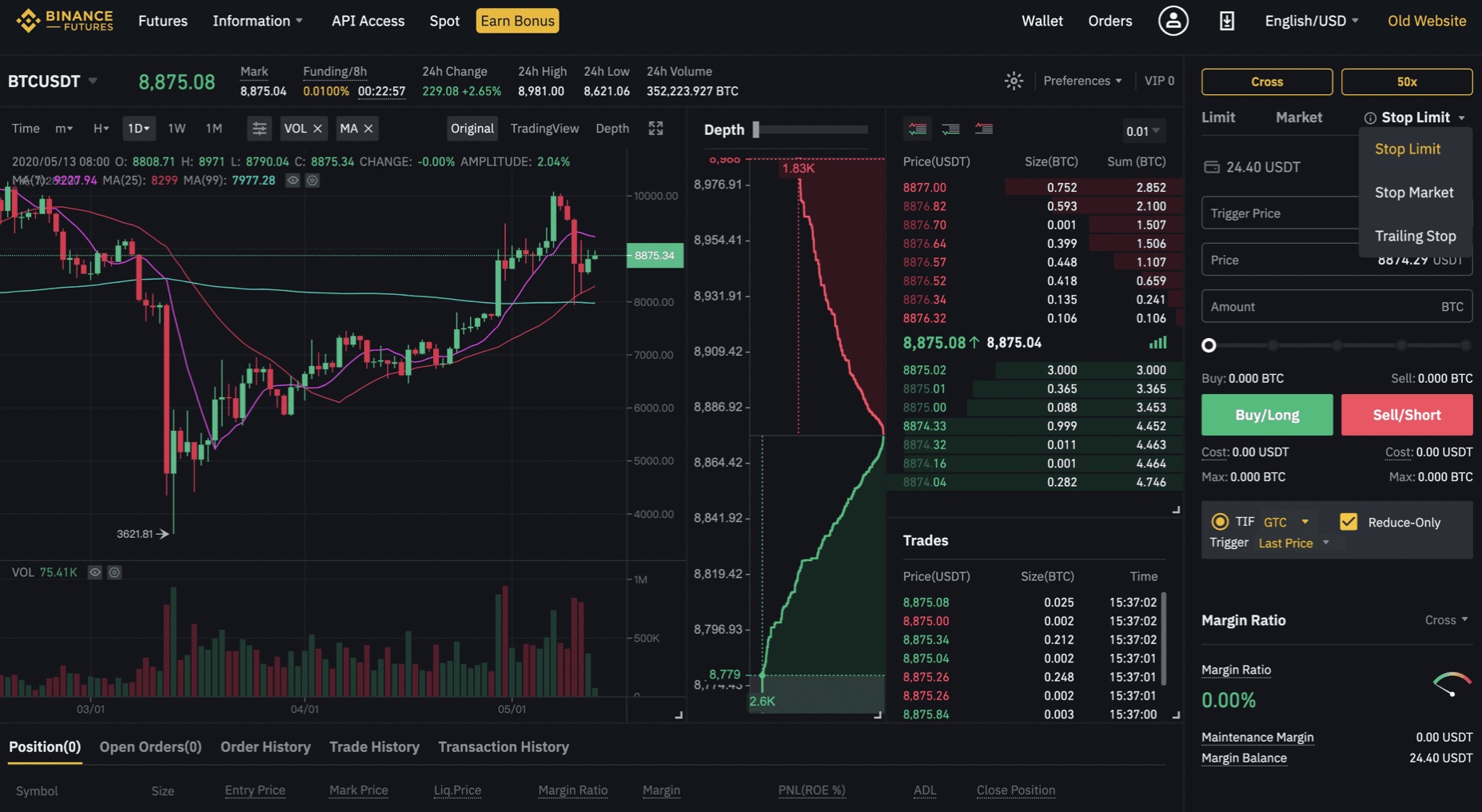Open the 0.01 price grouping dropdown
This screenshot has height=812, width=1482.
coord(1142,131)
